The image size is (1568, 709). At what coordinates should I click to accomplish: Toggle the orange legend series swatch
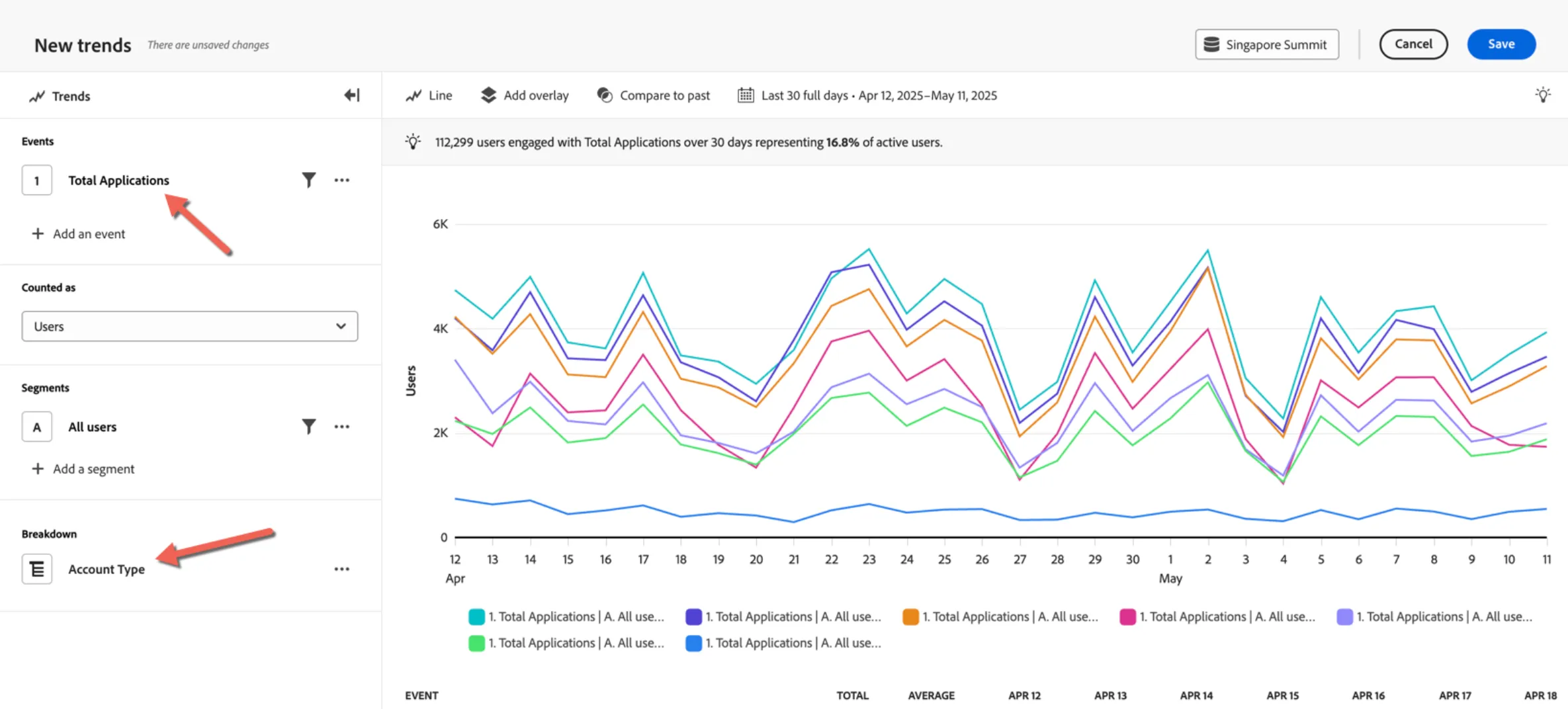click(910, 616)
